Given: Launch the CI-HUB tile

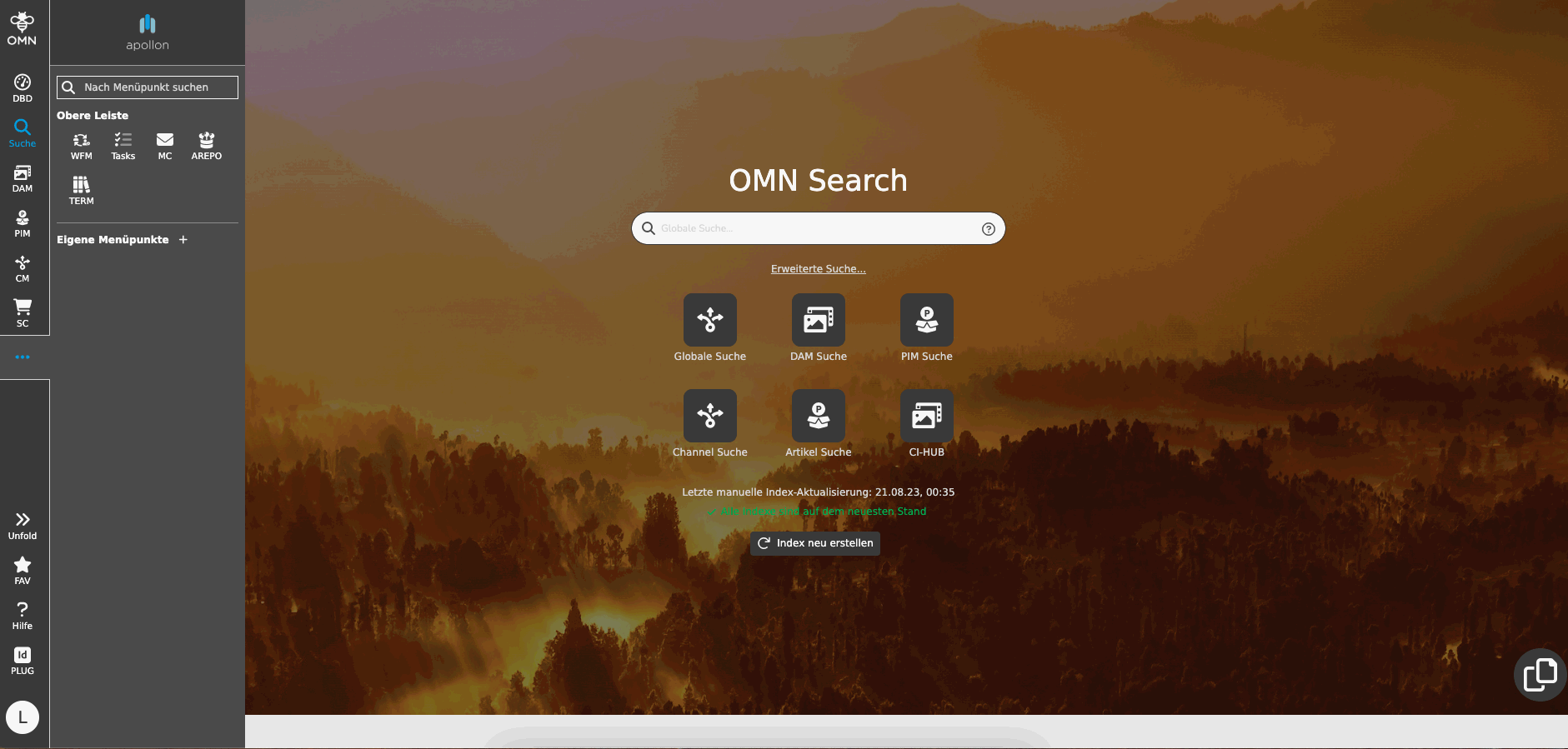Looking at the screenshot, I should 927,424.
